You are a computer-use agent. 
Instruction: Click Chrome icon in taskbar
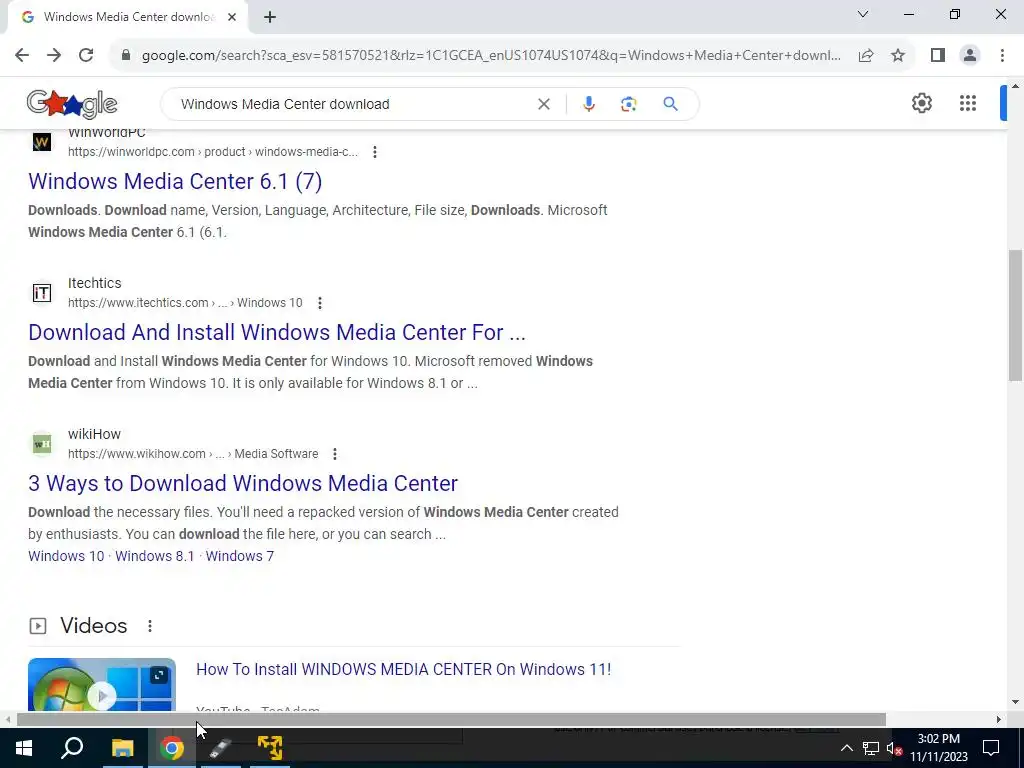pyautogui.click(x=172, y=748)
